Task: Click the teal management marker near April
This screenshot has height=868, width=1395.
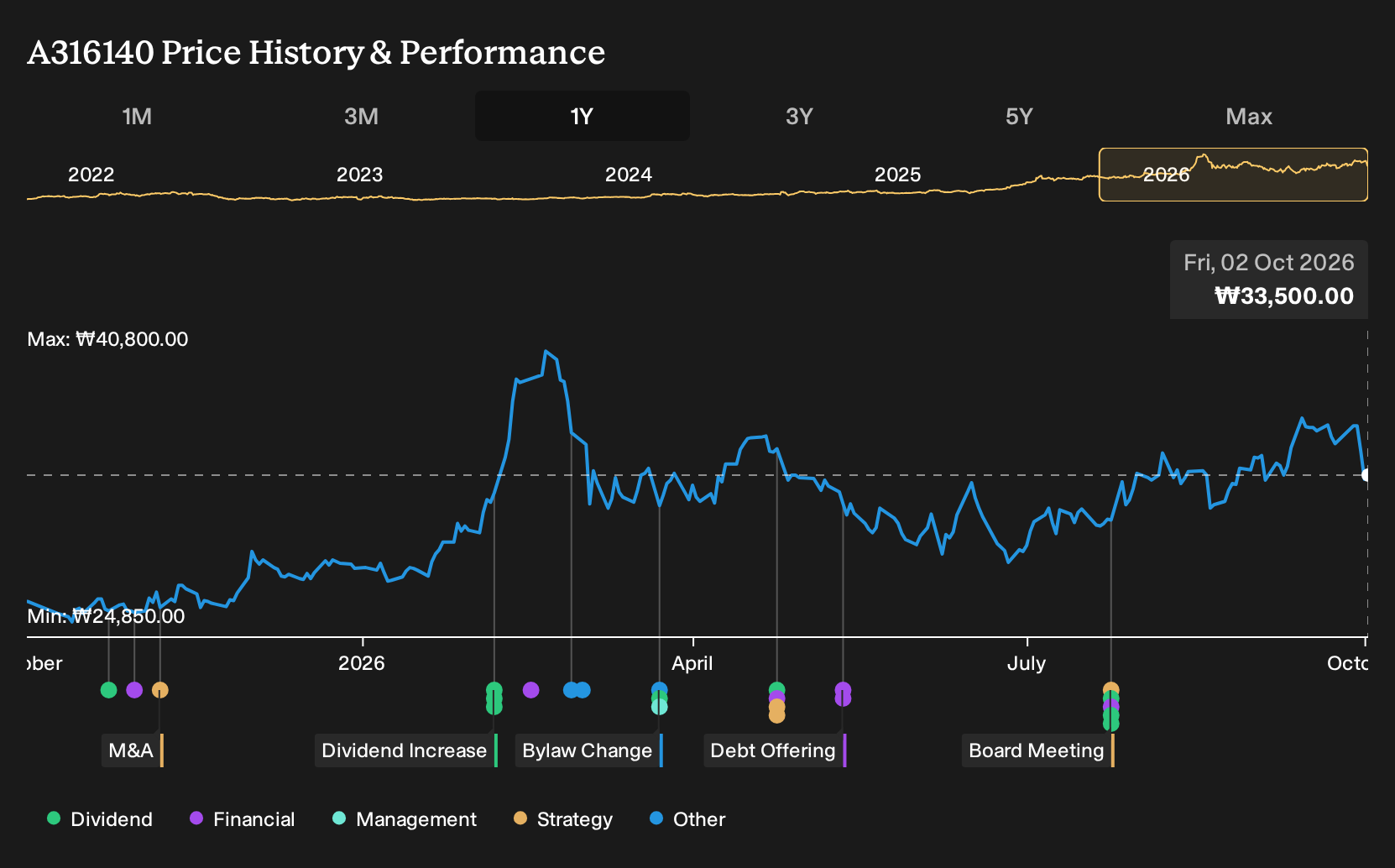Action: pyautogui.click(x=660, y=708)
